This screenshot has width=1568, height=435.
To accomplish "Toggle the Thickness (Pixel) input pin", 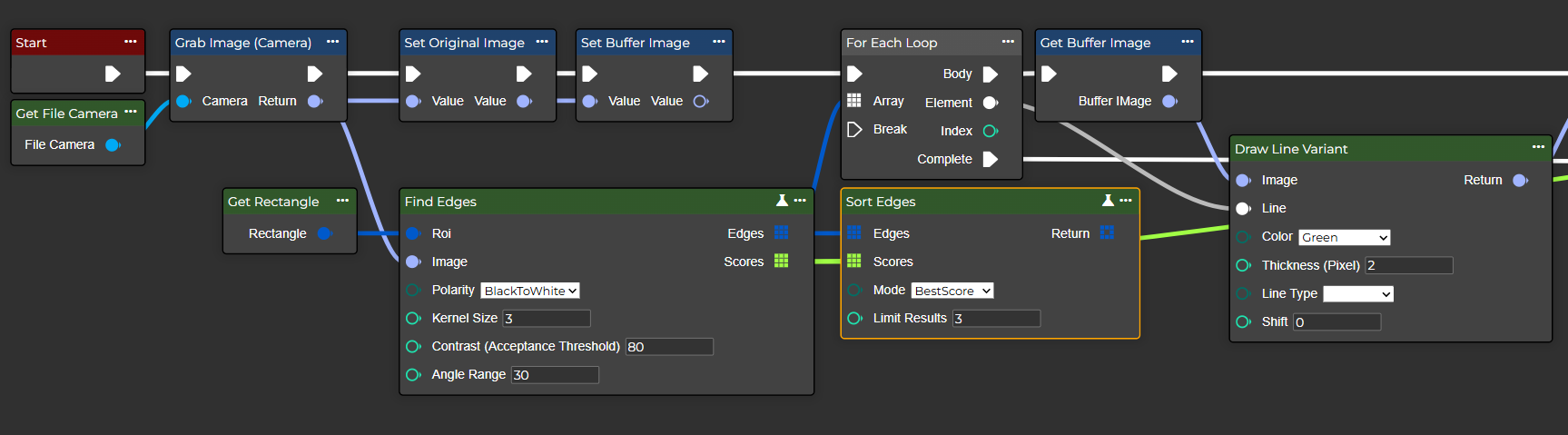I will [x=1243, y=265].
